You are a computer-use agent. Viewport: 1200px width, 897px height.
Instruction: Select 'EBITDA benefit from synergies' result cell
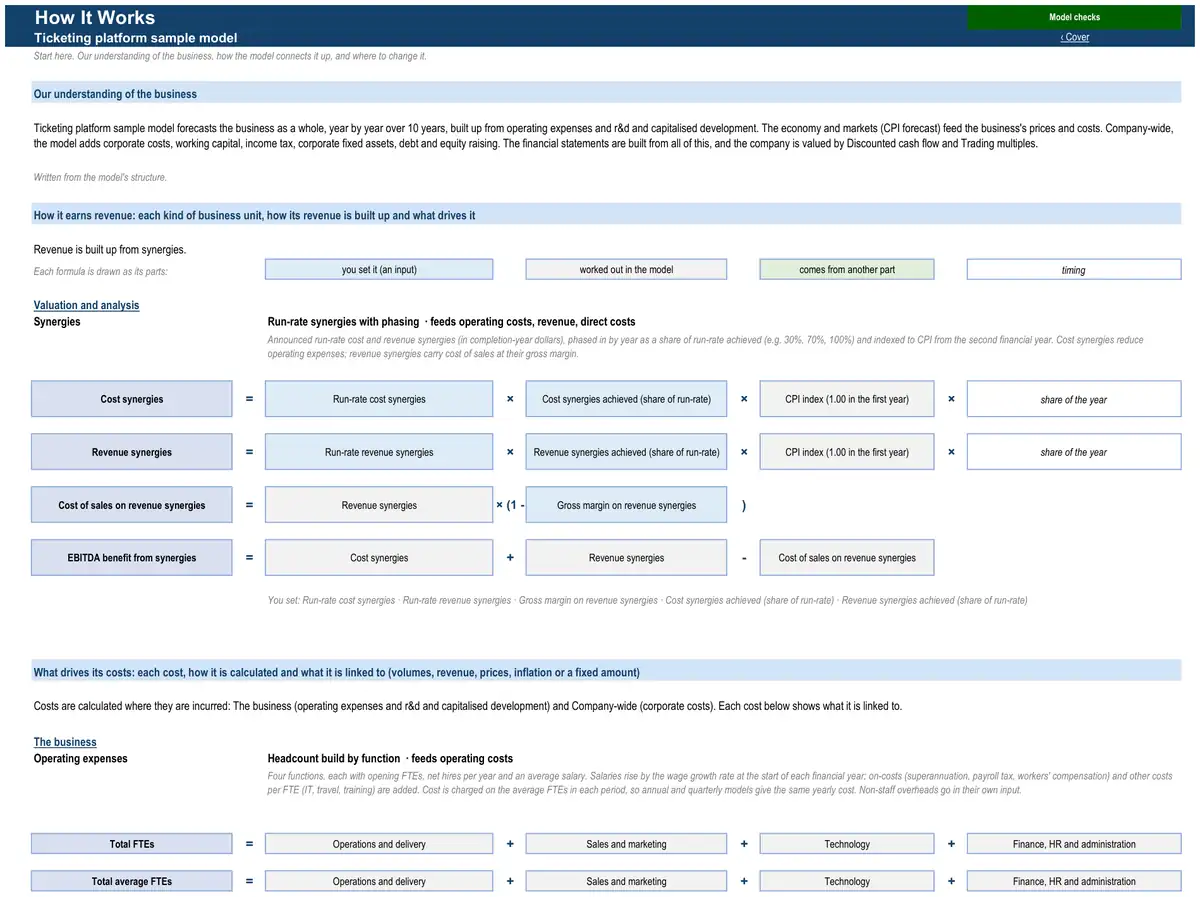tap(131, 558)
